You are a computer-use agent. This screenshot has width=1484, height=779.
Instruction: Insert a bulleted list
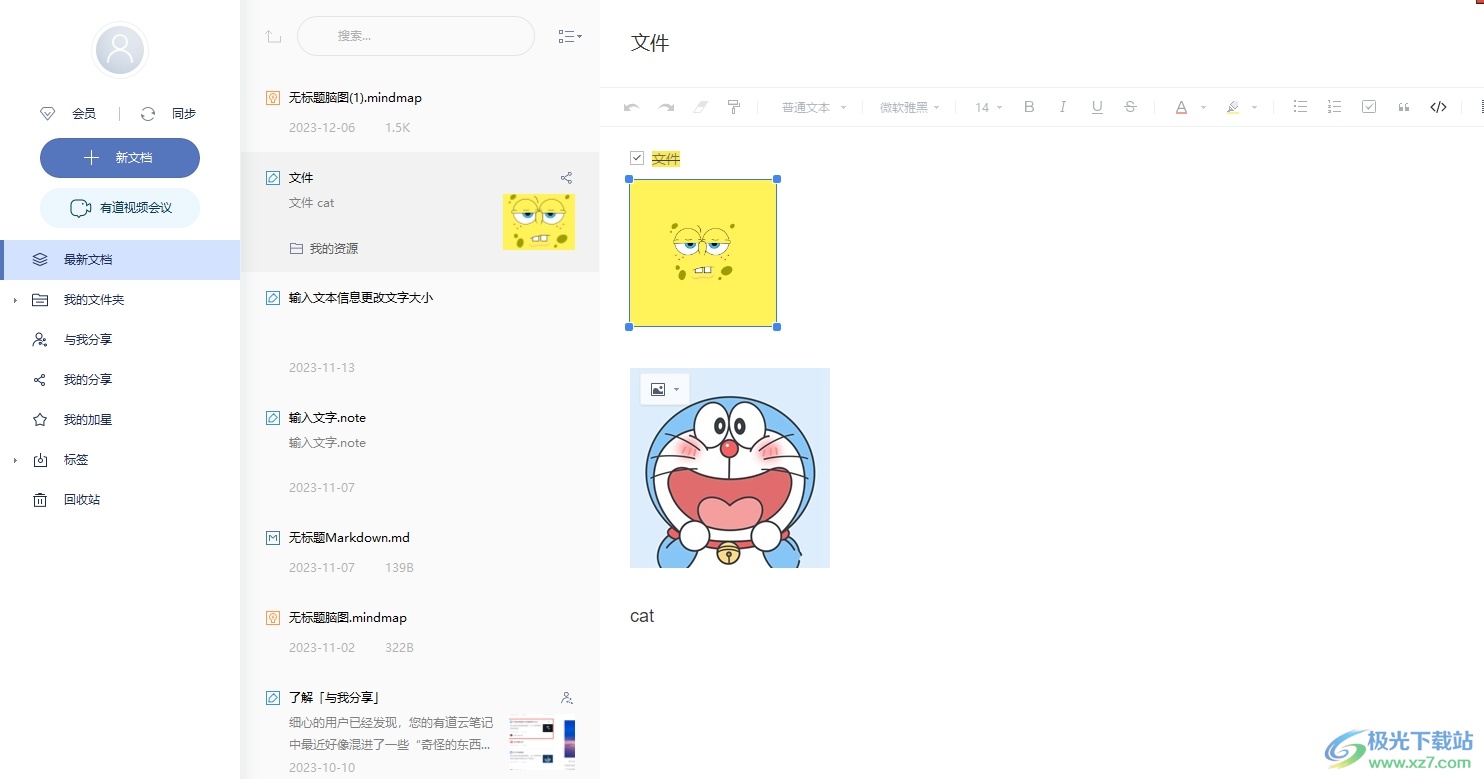(1300, 107)
